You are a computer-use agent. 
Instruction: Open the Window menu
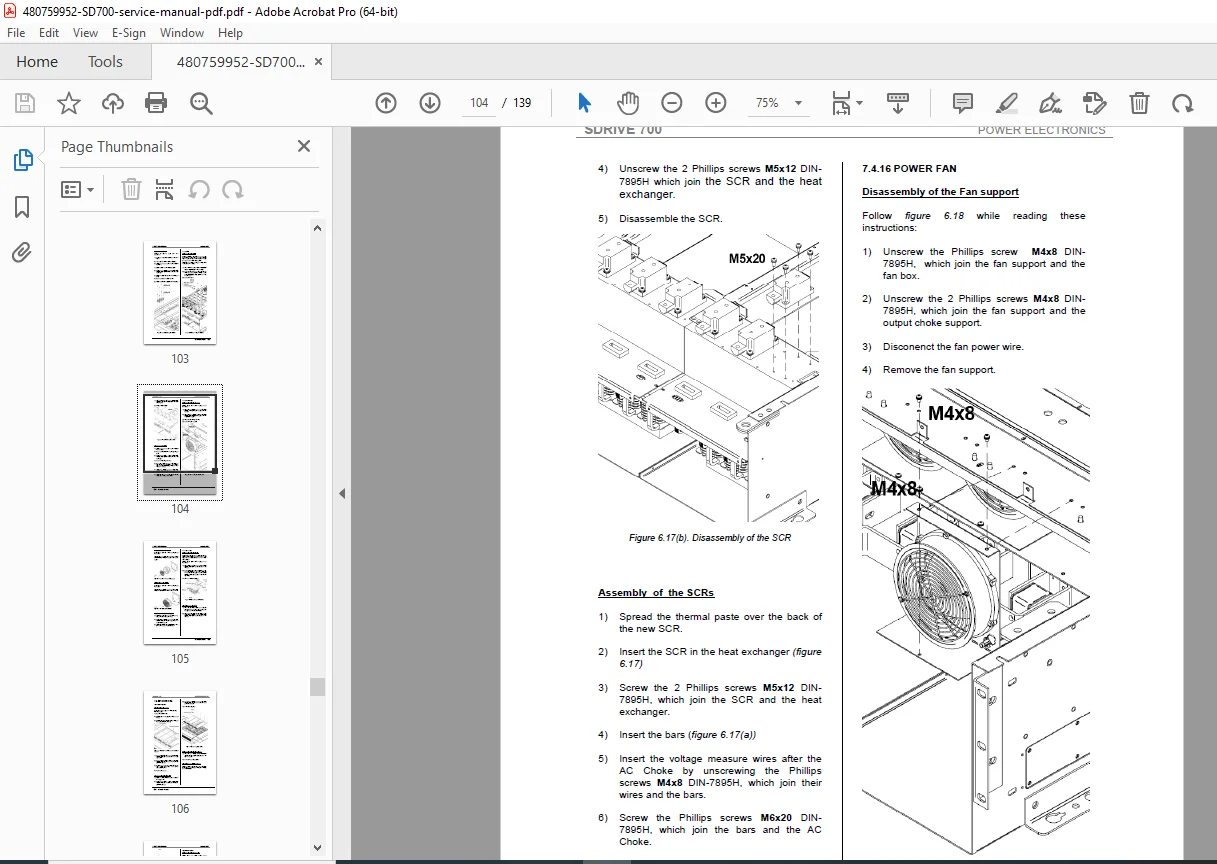(x=182, y=33)
